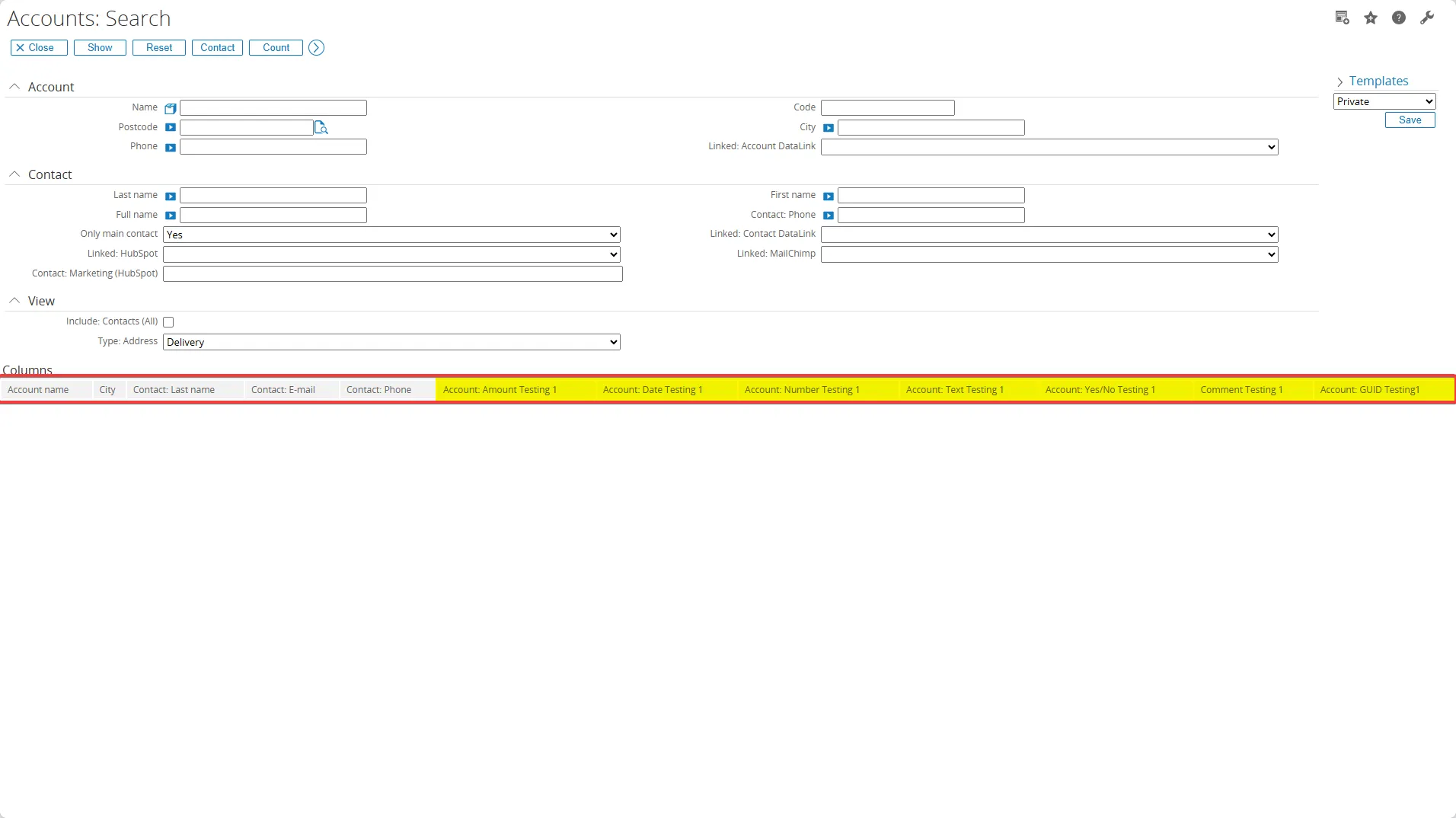Open the Private templates dropdown
Screen dimensions: 1456x818
[1384, 102]
